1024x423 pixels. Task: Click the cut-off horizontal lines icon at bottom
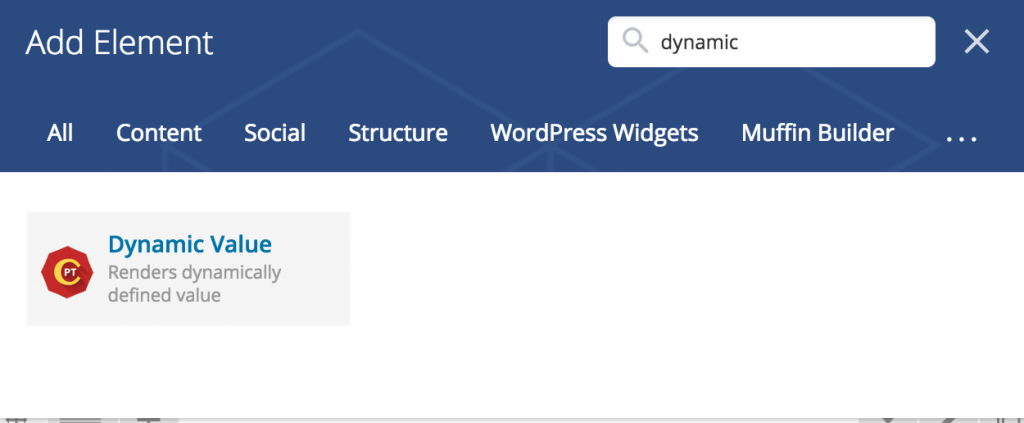point(81,420)
